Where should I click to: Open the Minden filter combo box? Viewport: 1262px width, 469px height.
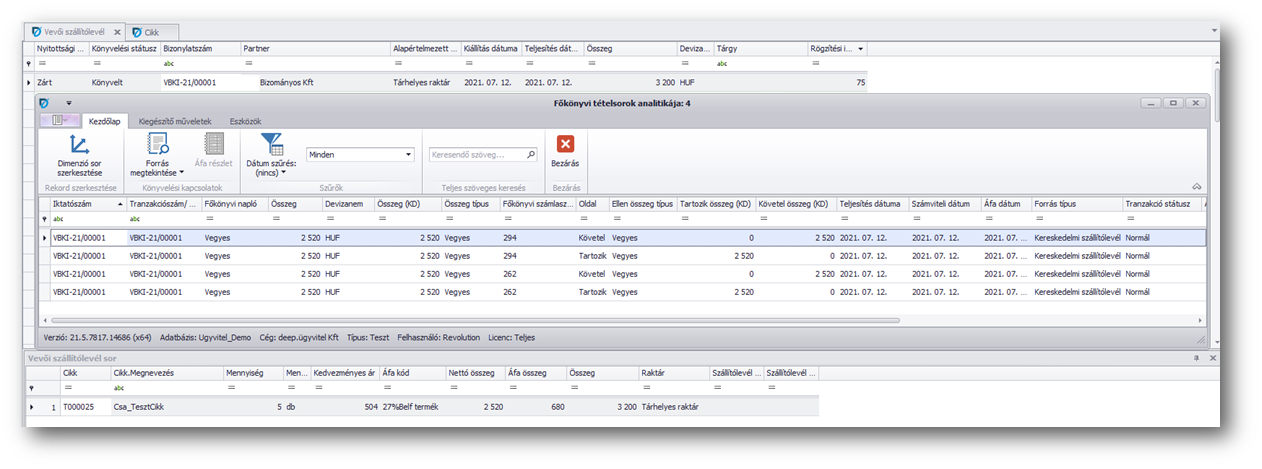360,155
